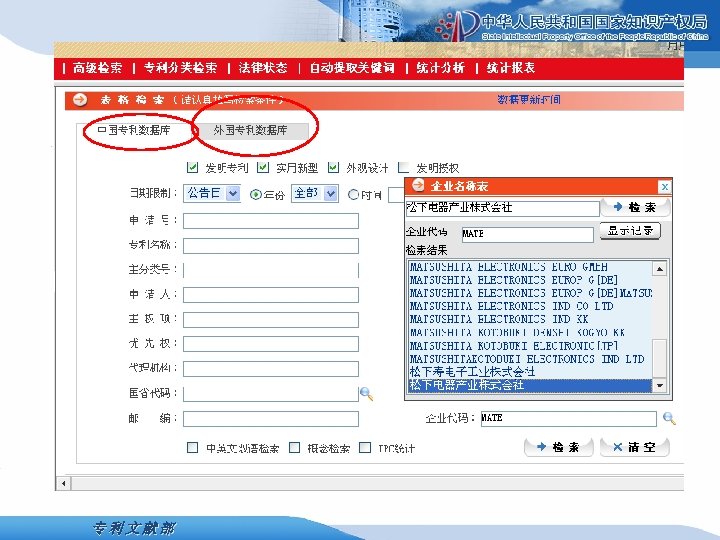Click the 邮编 input field
720x540 pixels.
pos(271,419)
